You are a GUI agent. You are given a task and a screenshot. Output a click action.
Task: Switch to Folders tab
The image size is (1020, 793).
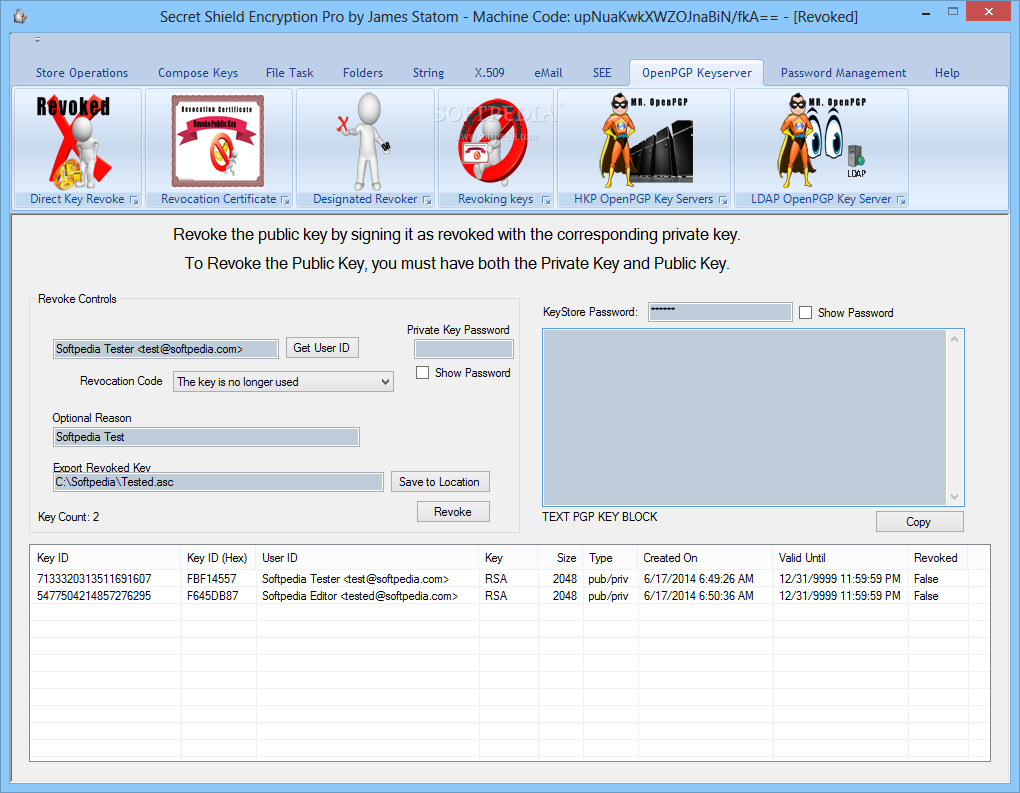click(x=363, y=73)
